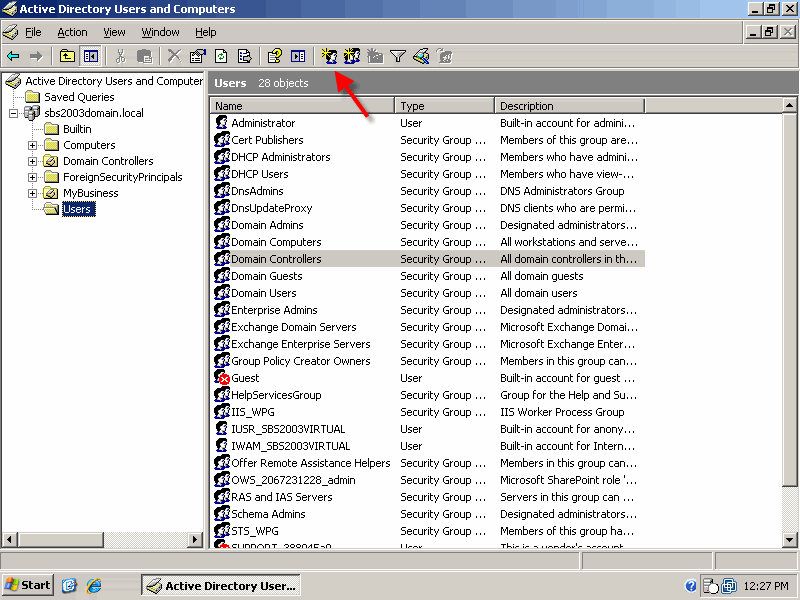Select the Saved Queries folder

(79, 97)
